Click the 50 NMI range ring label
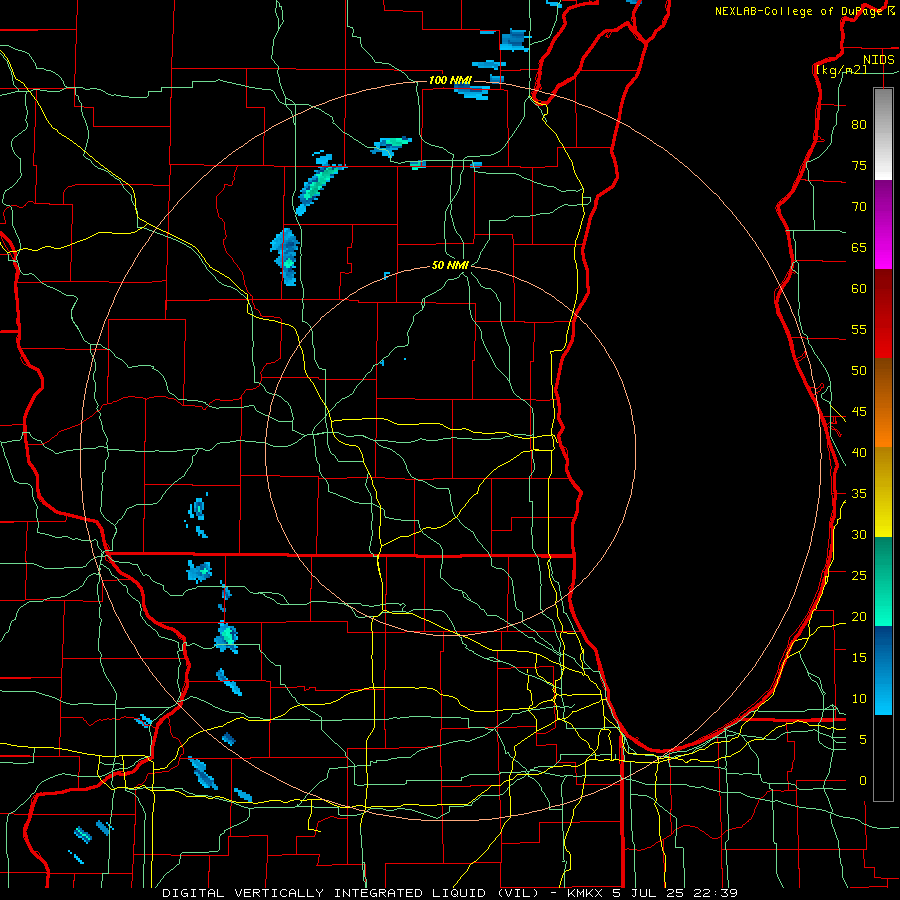Screen dimensions: 900x900 click(451, 265)
